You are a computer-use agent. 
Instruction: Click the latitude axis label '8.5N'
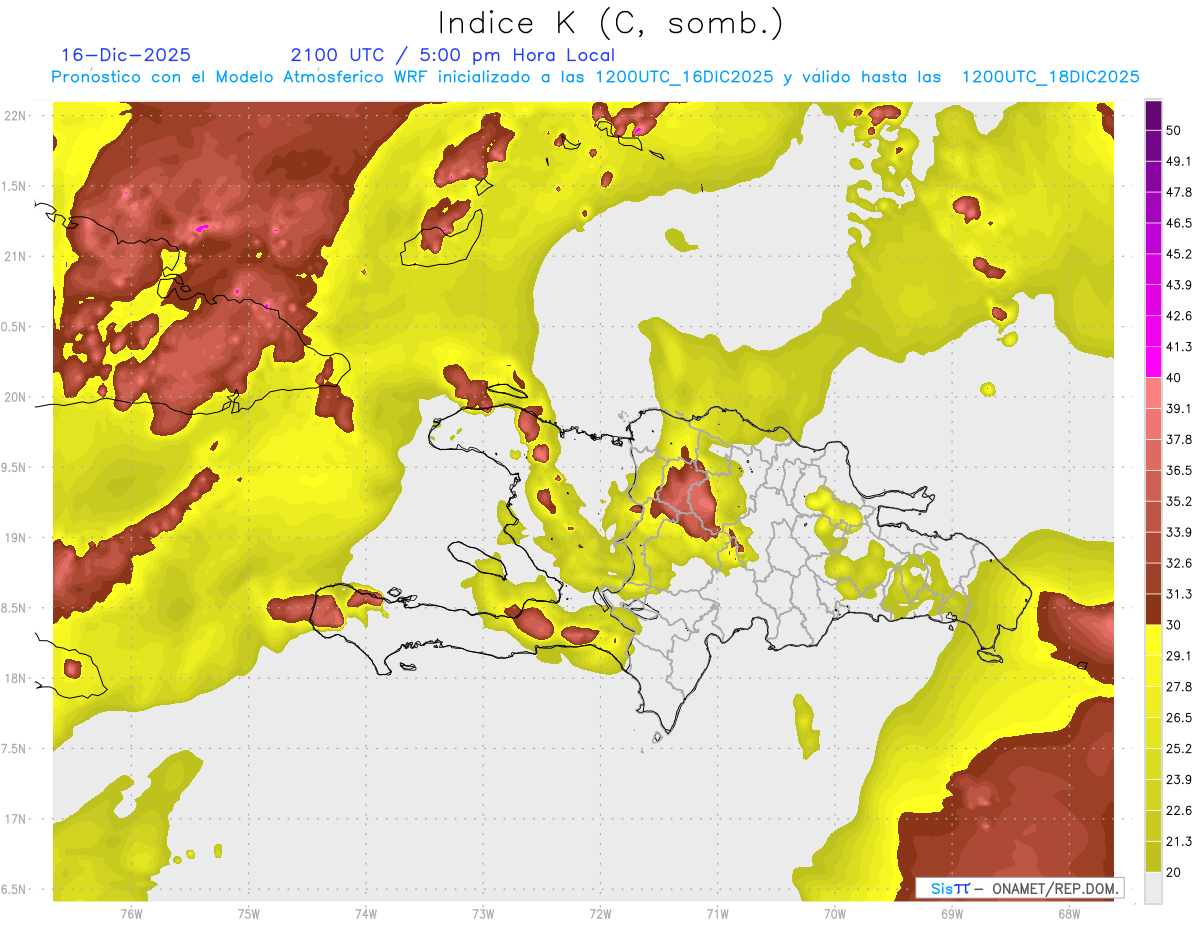tap(15, 608)
